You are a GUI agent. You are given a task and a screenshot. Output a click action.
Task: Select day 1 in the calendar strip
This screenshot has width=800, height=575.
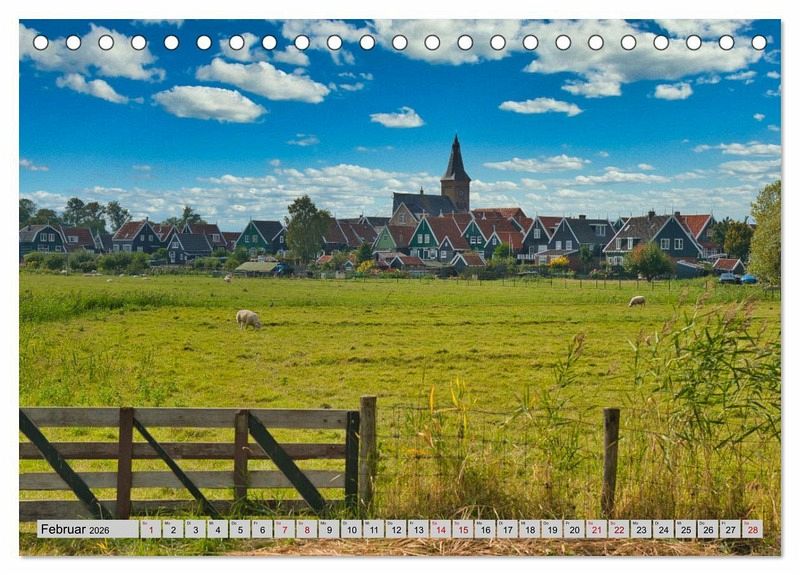tap(151, 529)
